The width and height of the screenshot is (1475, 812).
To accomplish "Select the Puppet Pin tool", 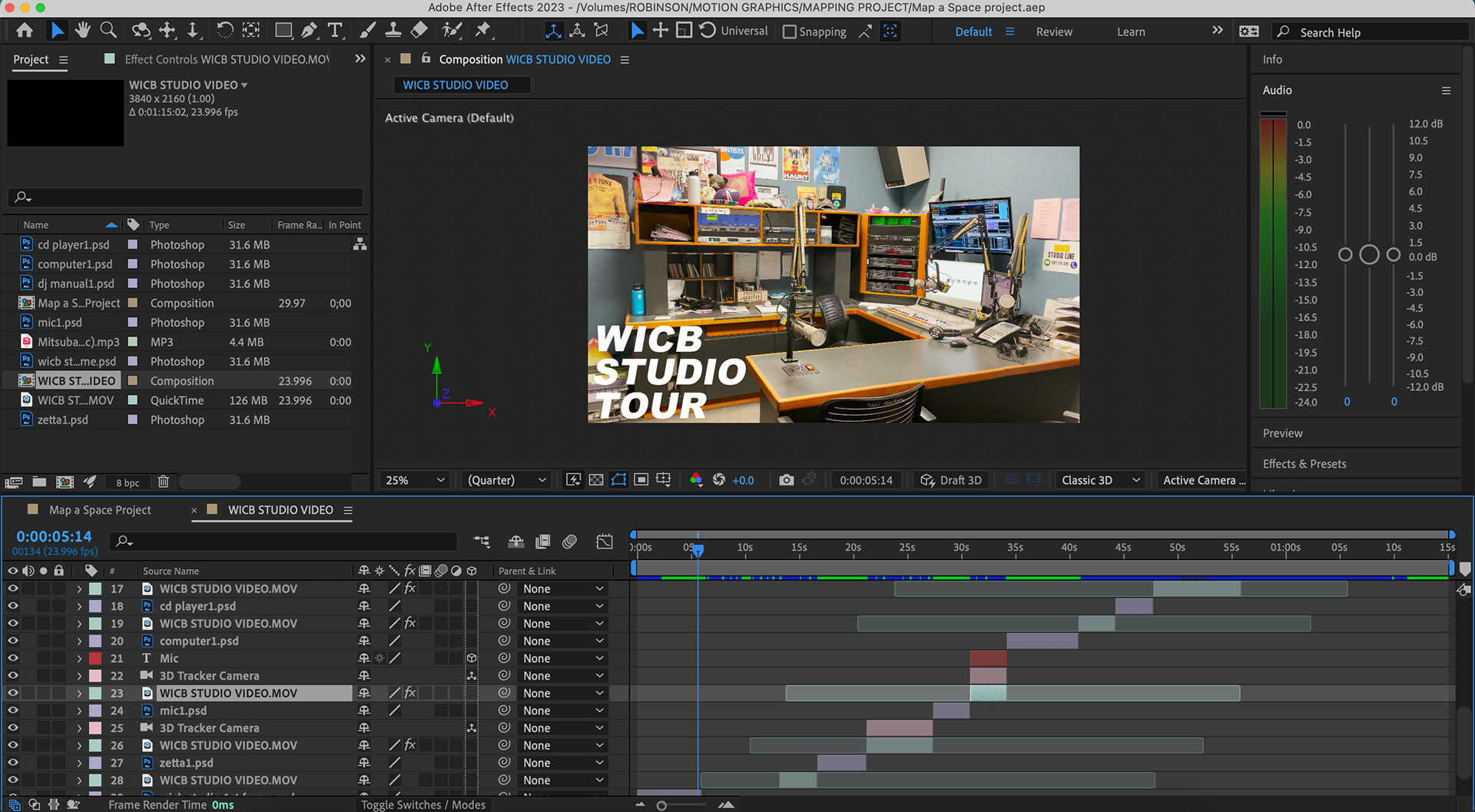I will point(483,31).
